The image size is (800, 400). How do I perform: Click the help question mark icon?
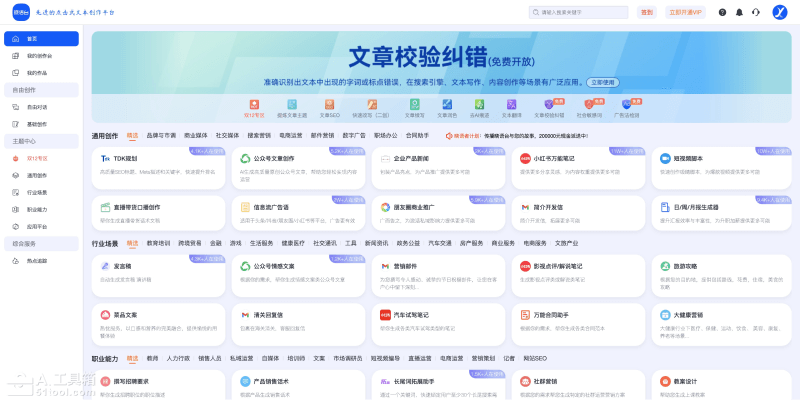[722, 12]
